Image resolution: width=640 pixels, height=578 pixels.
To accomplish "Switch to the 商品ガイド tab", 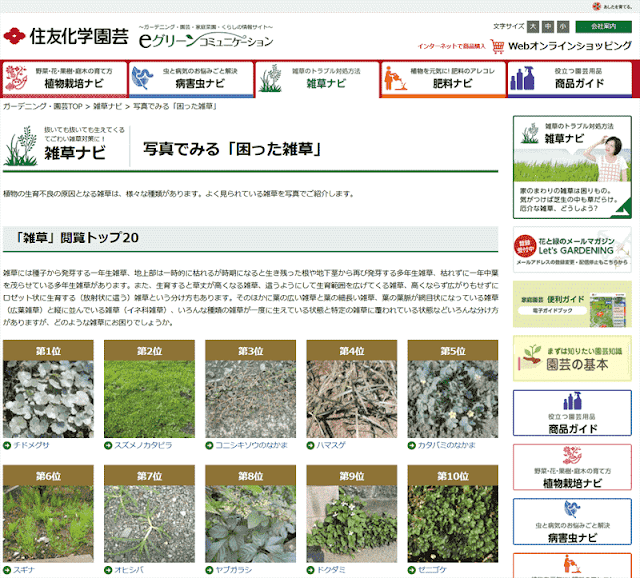I will [x=570, y=79].
